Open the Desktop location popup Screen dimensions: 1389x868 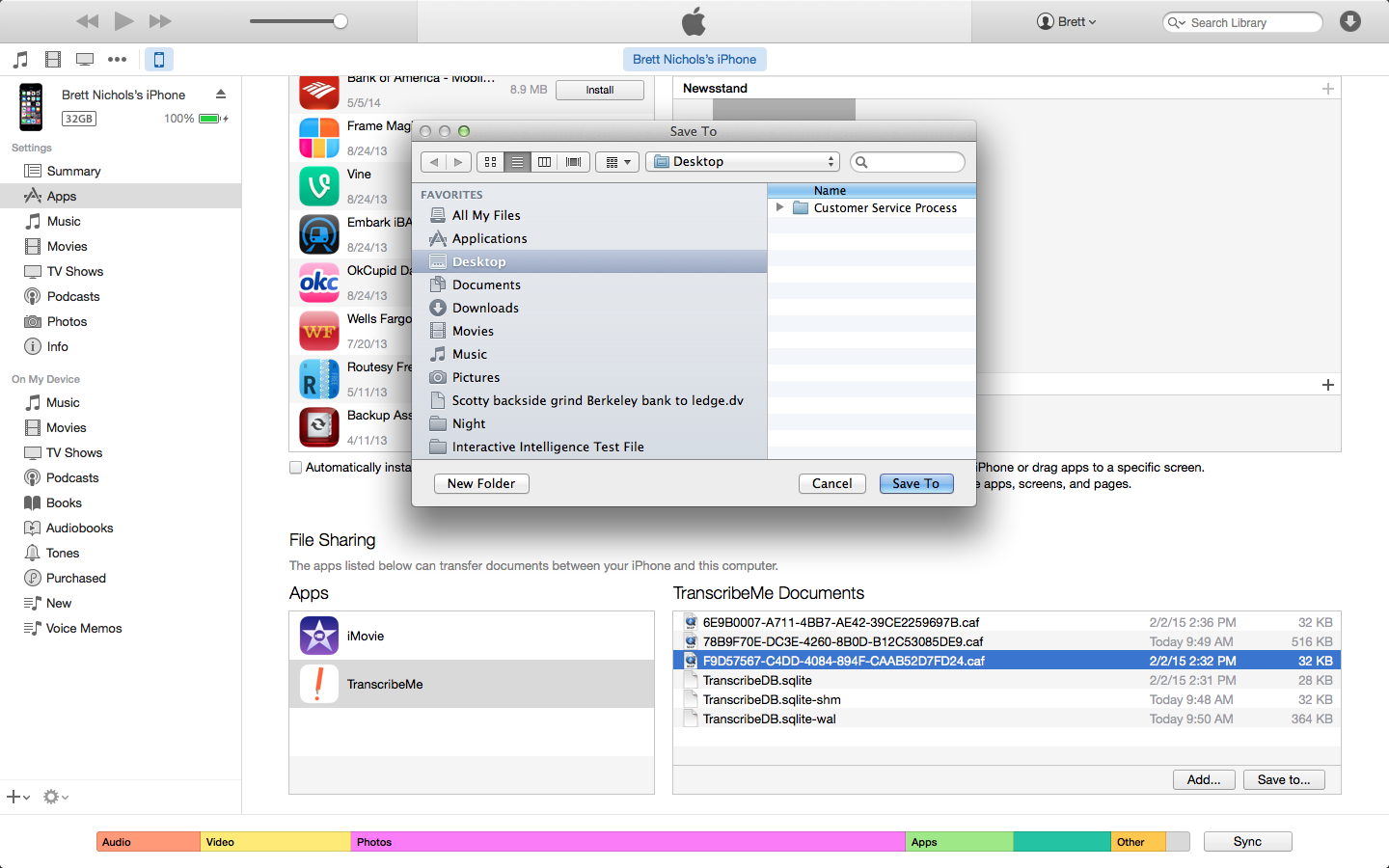pyautogui.click(x=743, y=162)
